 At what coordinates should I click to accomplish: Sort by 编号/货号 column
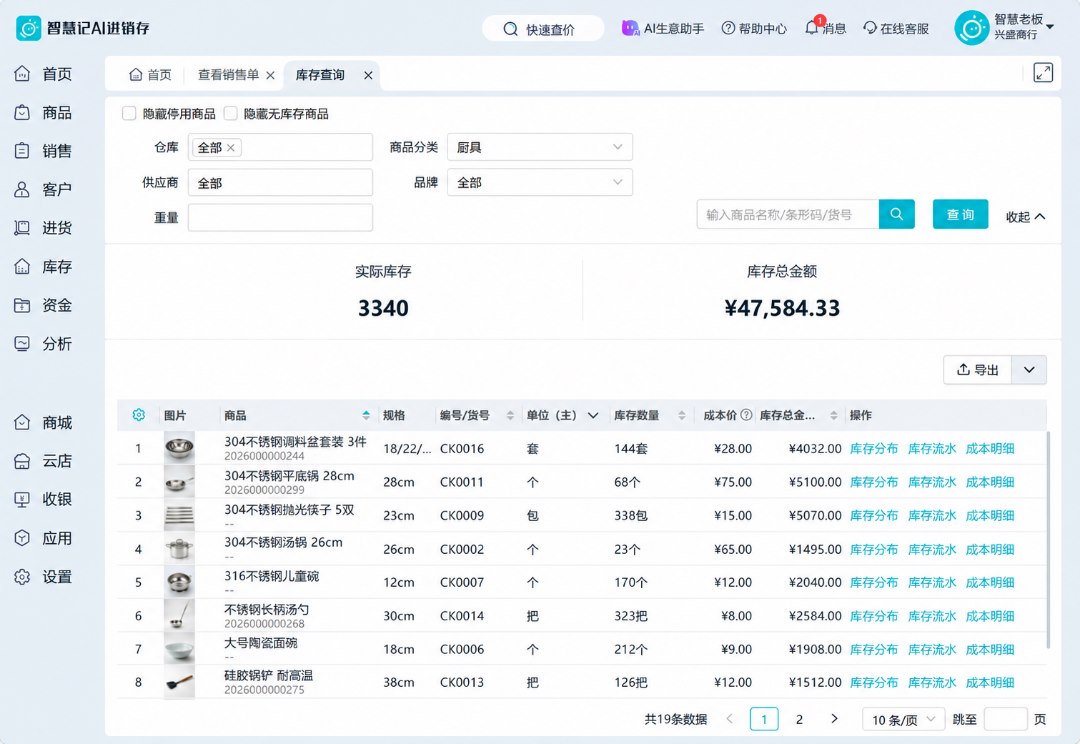coord(510,415)
